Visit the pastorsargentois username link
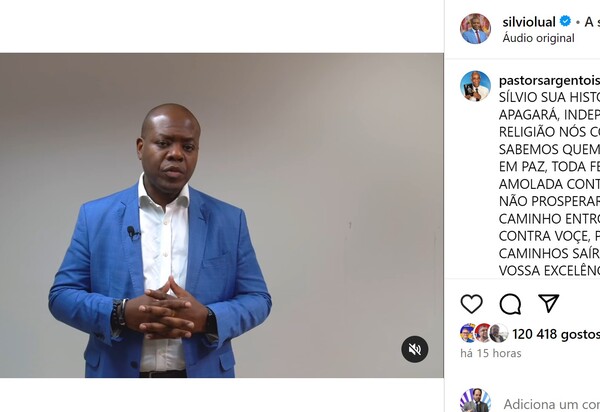Image resolution: width=600 pixels, height=412 pixels. click(x=549, y=81)
